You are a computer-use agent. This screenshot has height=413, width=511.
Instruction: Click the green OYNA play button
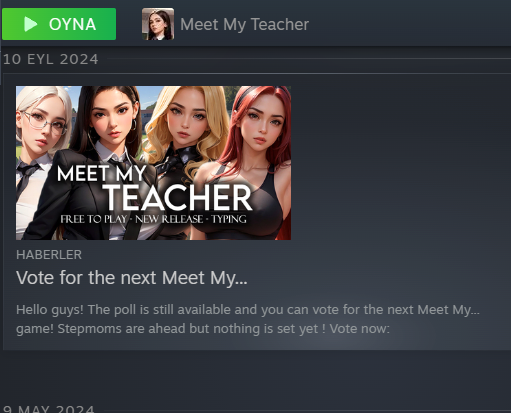click(59, 24)
